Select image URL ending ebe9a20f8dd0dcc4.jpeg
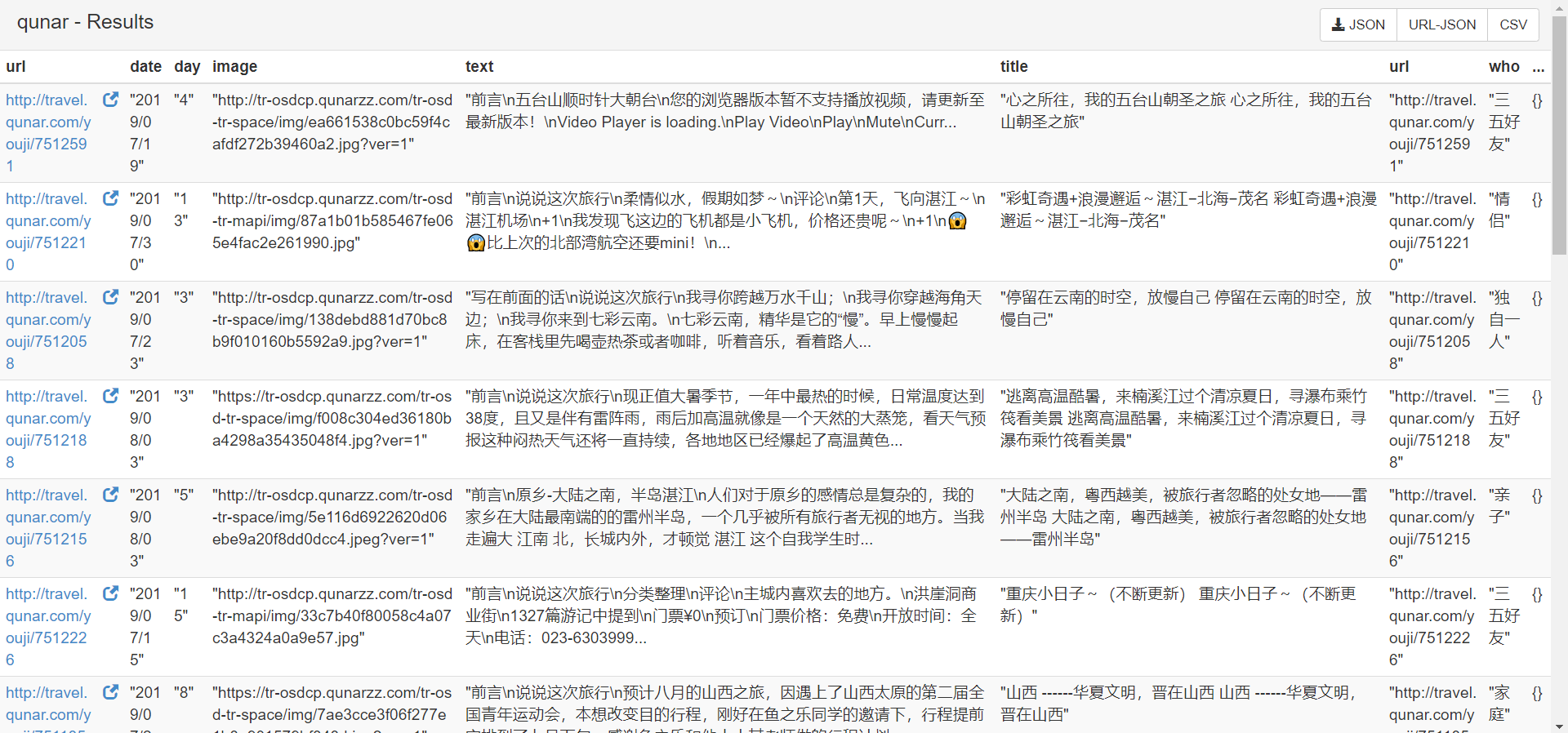 click(x=332, y=517)
